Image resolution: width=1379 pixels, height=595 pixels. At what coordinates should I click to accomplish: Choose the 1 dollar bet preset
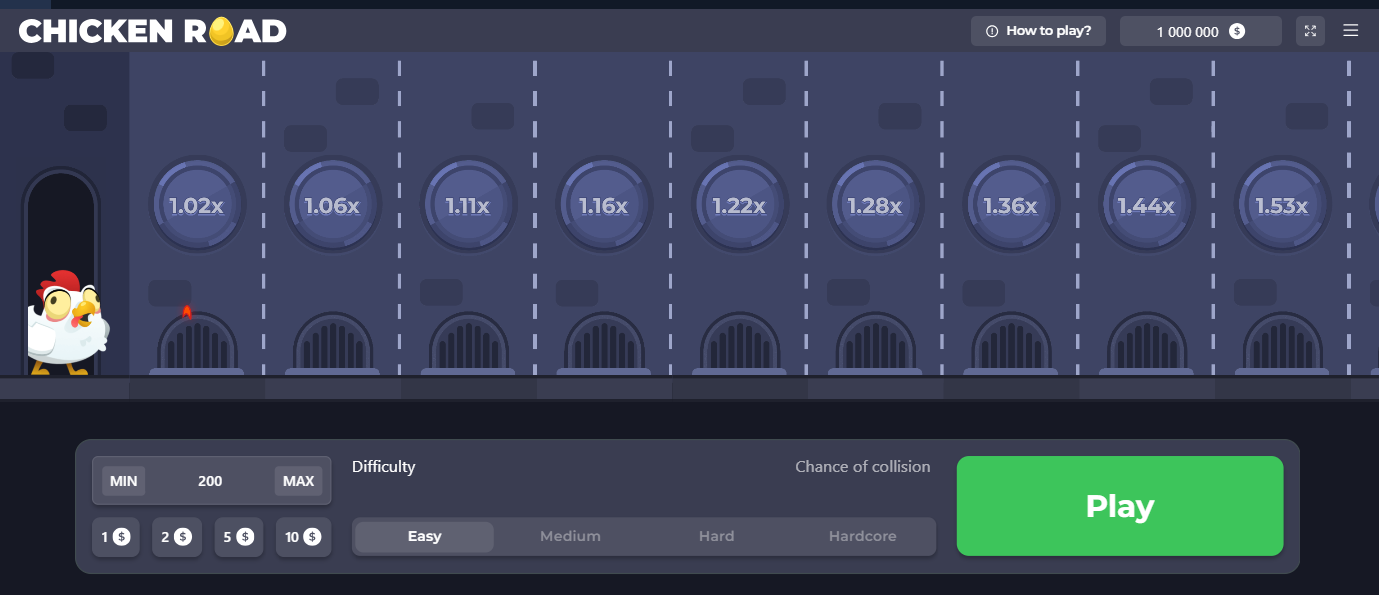116,537
